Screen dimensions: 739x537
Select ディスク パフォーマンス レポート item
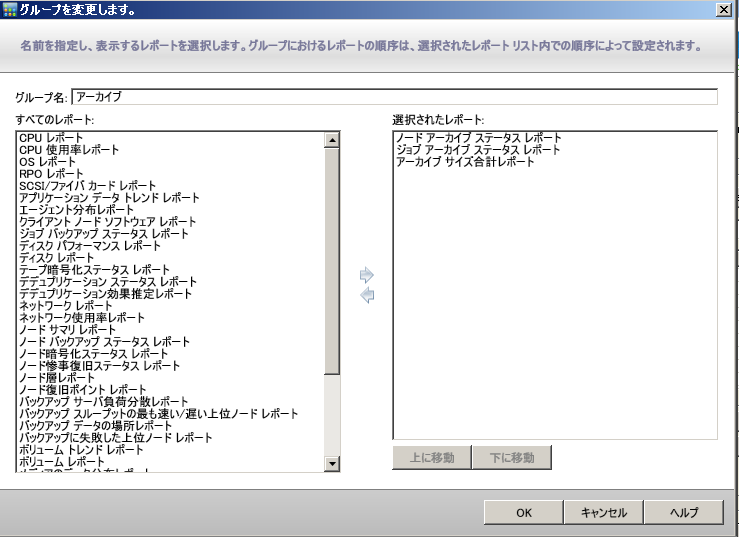point(90,246)
